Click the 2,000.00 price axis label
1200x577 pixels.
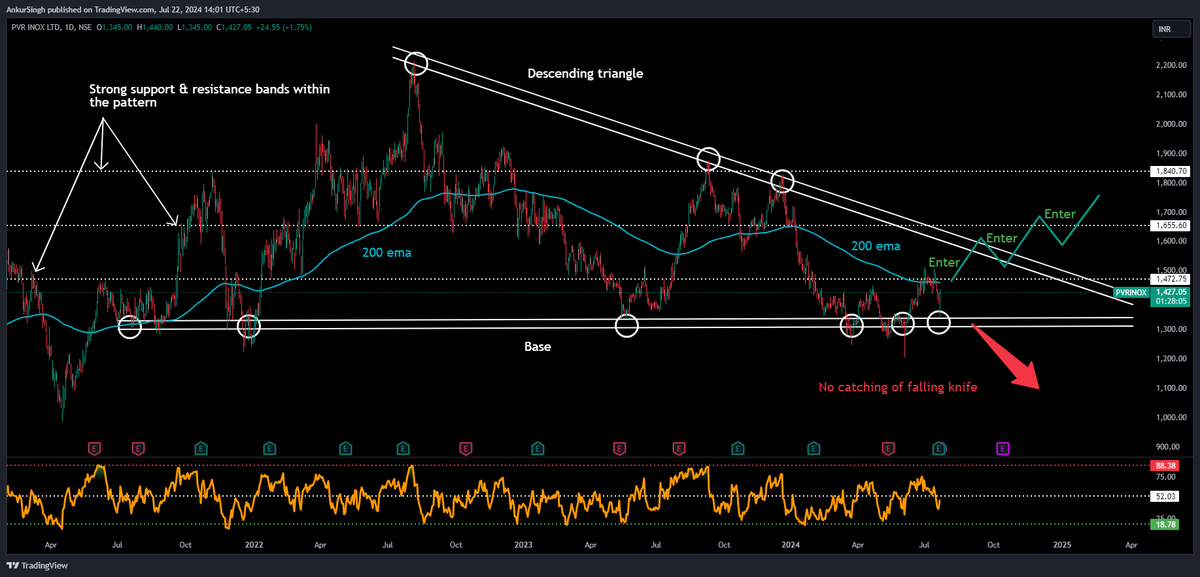pyautogui.click(x=1171, y=124)
